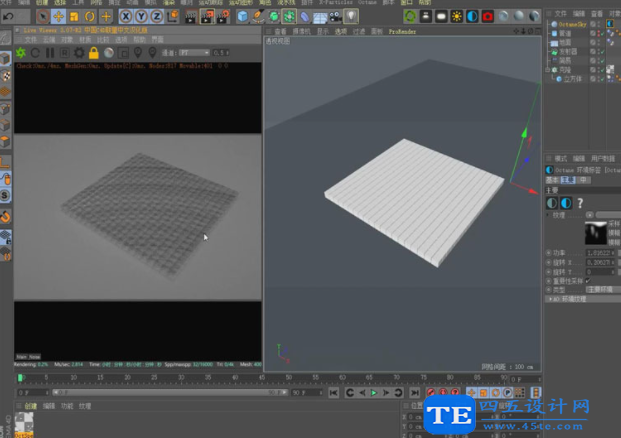Open 模式 menu in attributes panel
The height and width of the screenshot is (438, 621).
560,158
